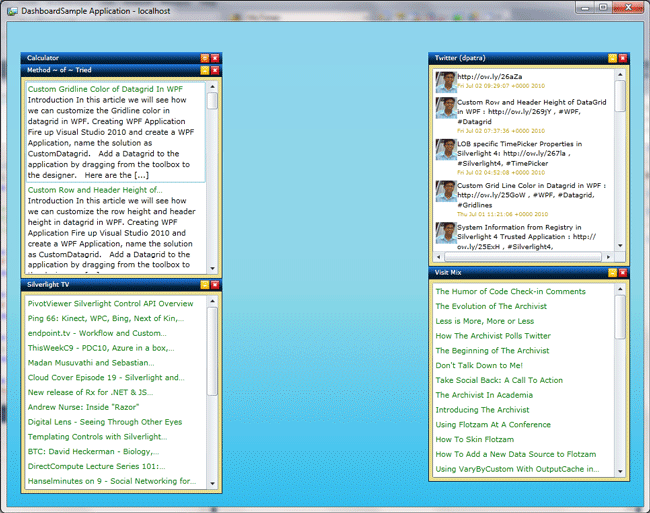
Task: Open Andrew Nurse: Inside "Razor"
Action: [83, 407]
